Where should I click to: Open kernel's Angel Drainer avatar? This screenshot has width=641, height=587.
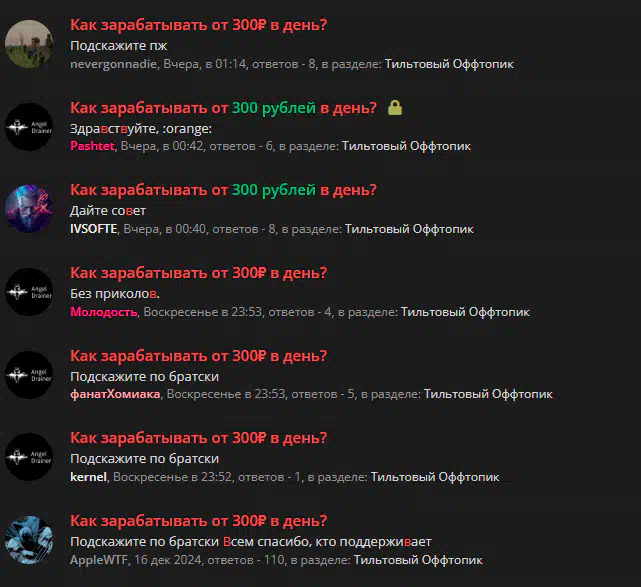coord(29,457)
